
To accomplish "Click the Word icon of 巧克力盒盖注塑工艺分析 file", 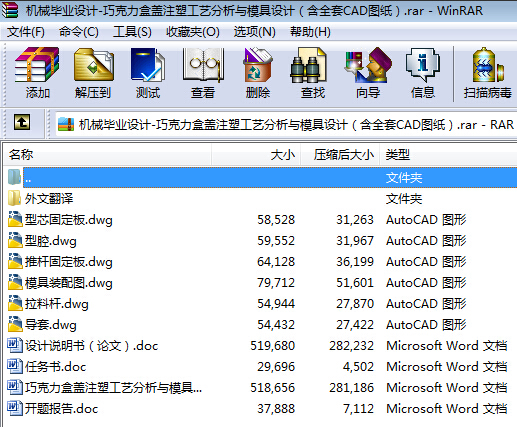I will coord(15,387).
